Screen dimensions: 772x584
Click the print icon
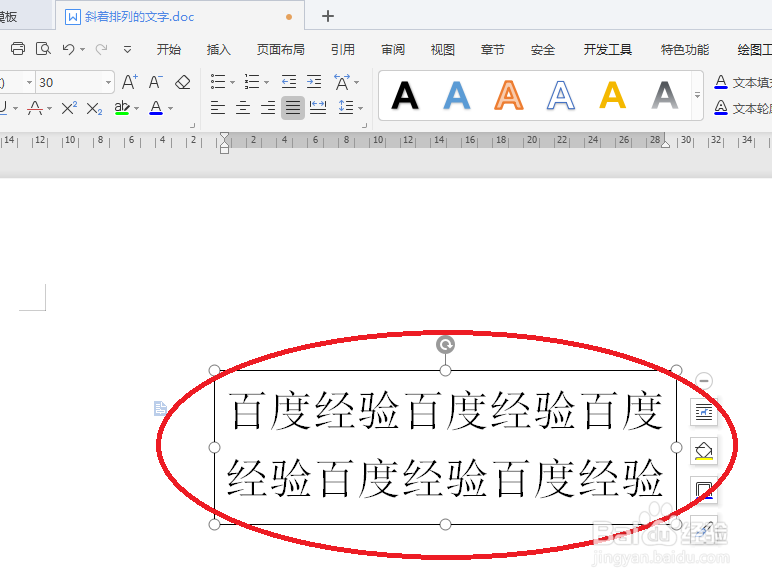point(18,49)
